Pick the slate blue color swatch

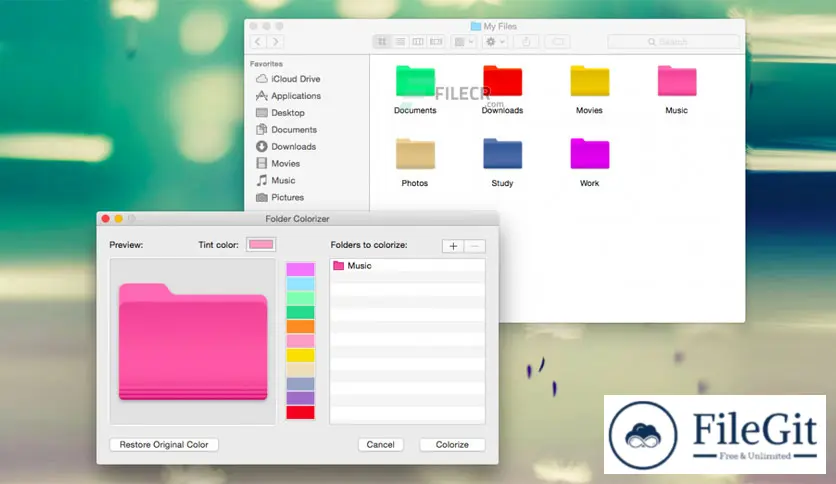tap(300, 384)
